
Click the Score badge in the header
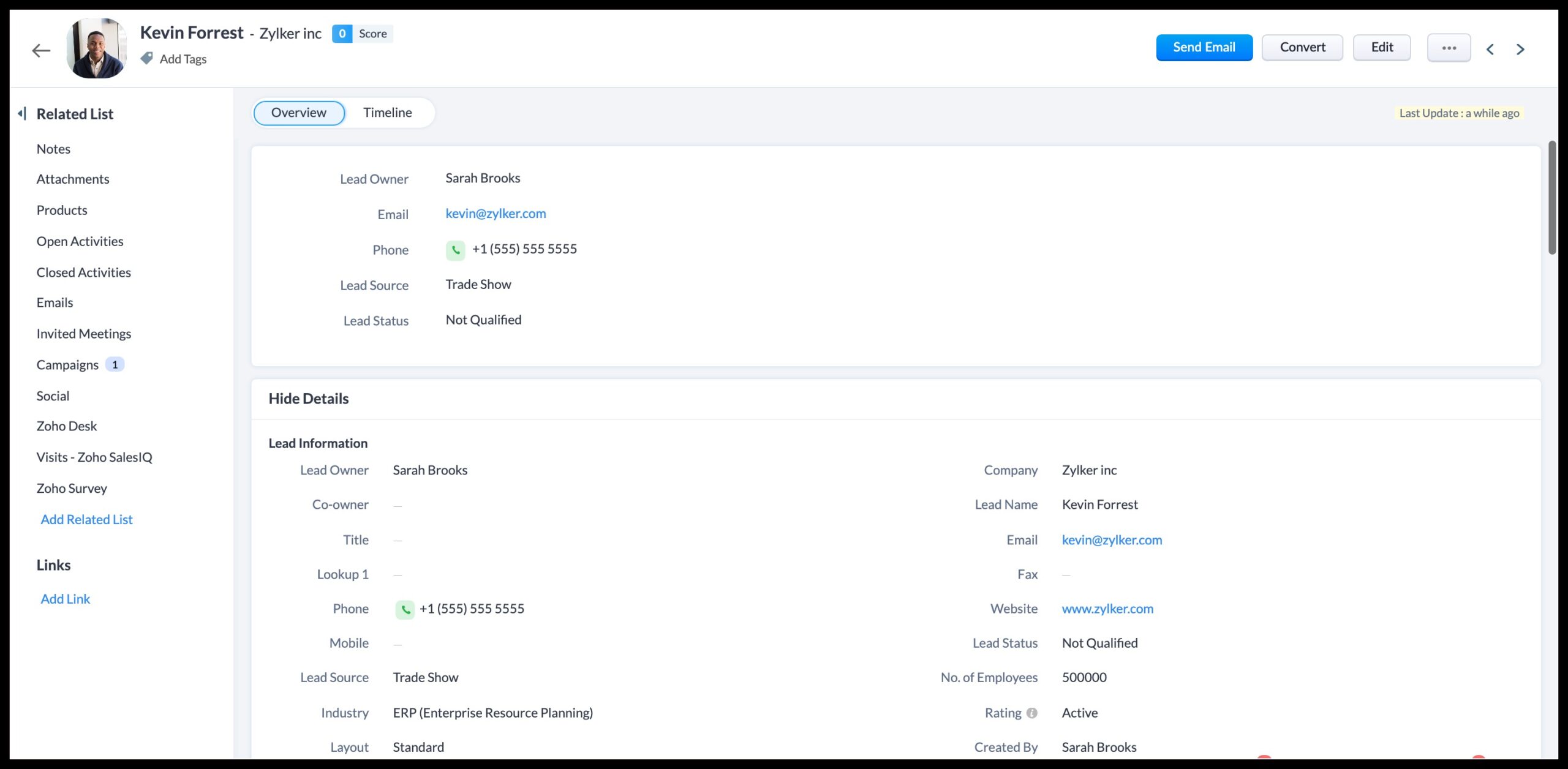point(361,34)
